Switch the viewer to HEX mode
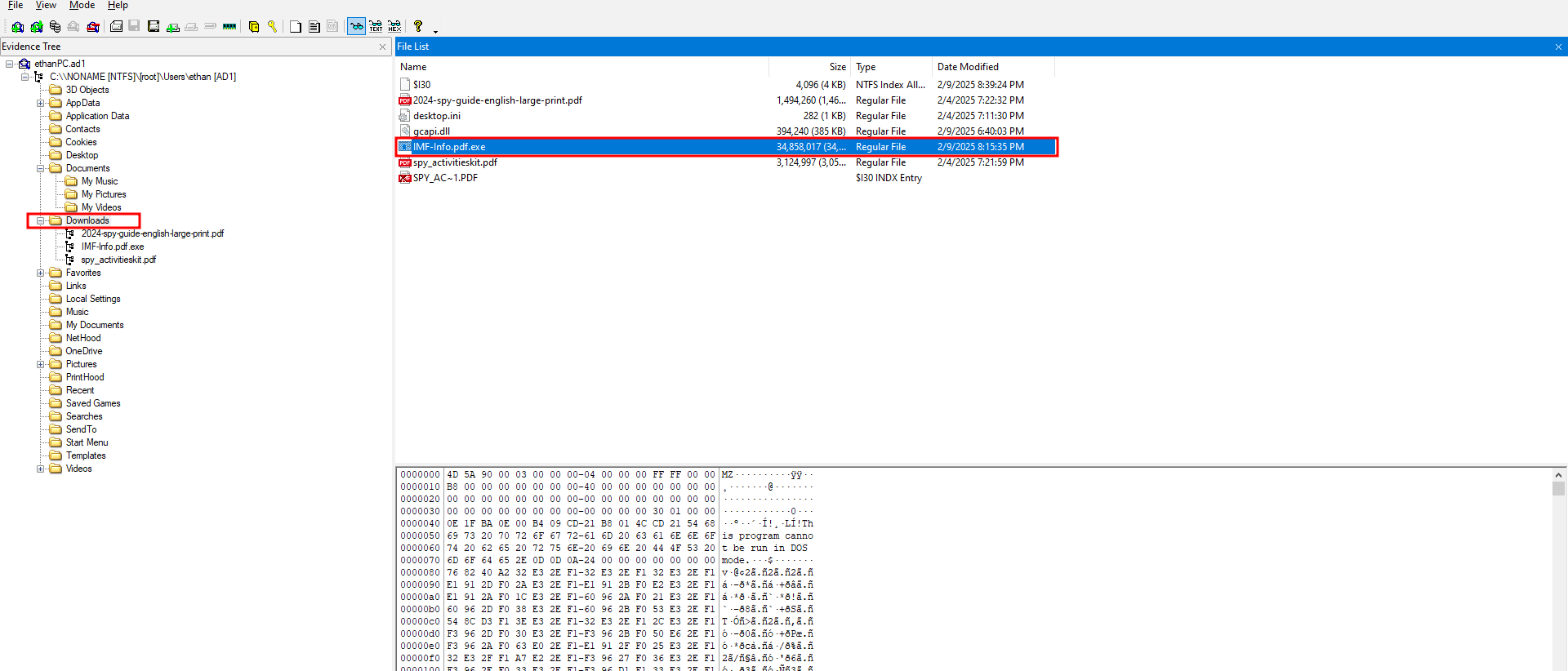1568x671 pixels. pos(394,27)
